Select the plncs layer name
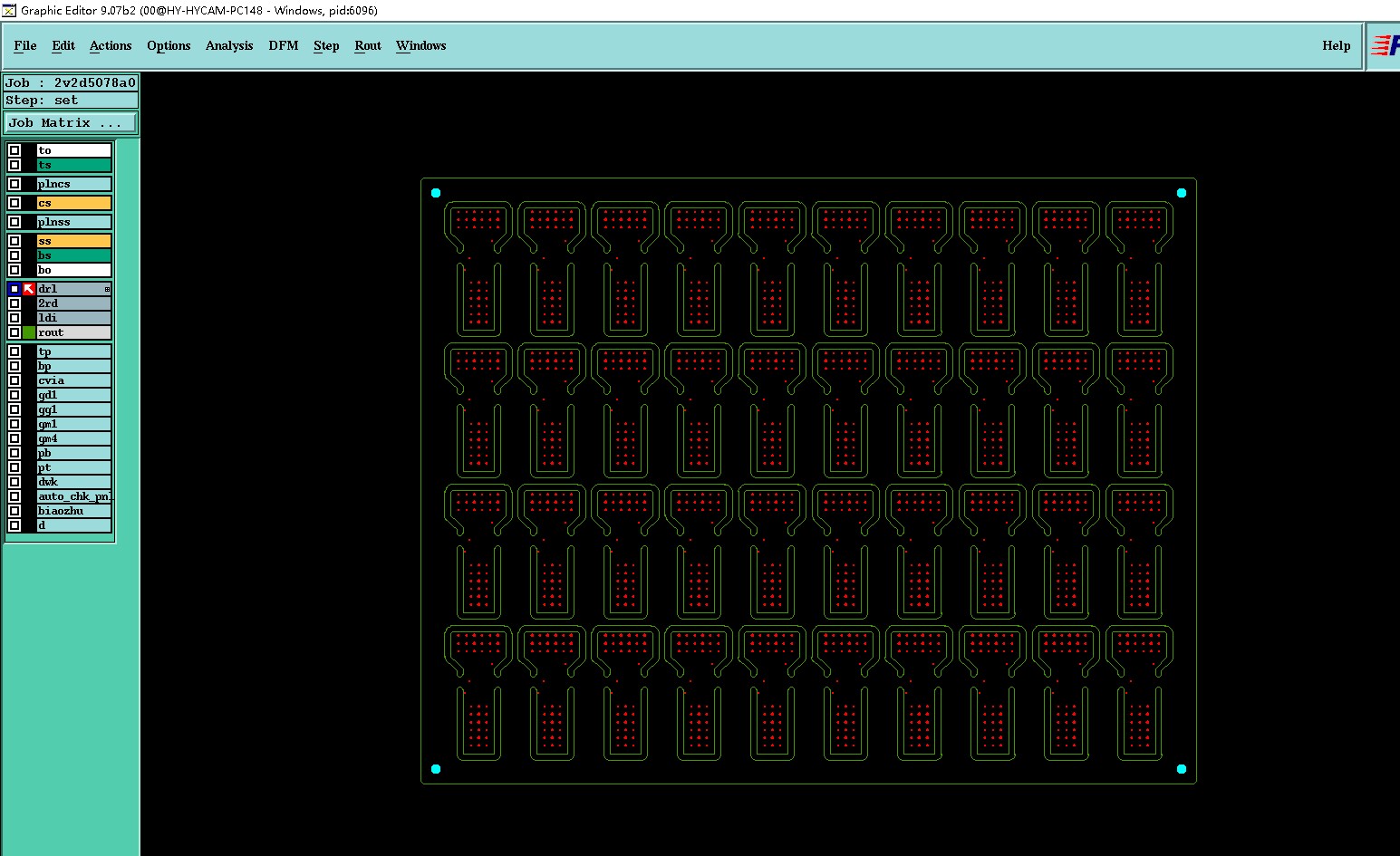Image resolution: width=1400 pixels, height=856 pixels. [x=74, y=184]
